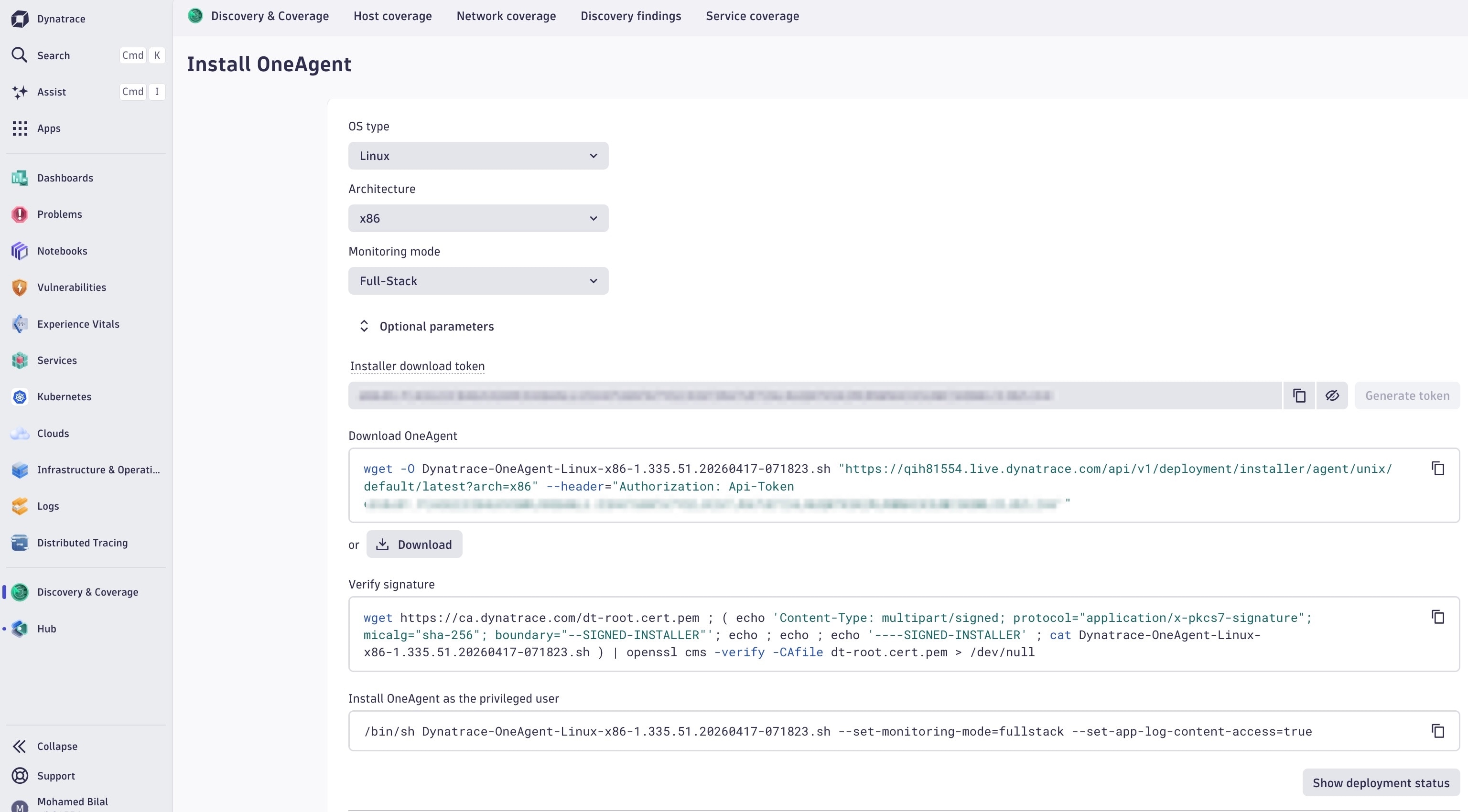
Task: Copy the Verify signature command
Action: click(1437, 617)
